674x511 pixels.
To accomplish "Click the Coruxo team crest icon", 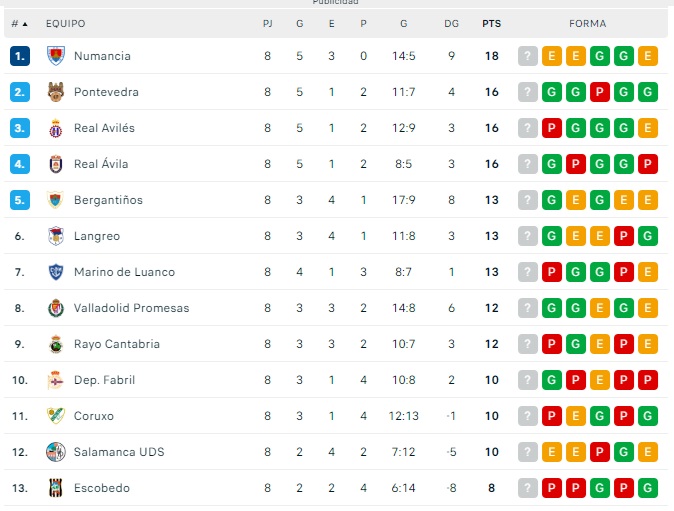I will [x=55, y=416].
